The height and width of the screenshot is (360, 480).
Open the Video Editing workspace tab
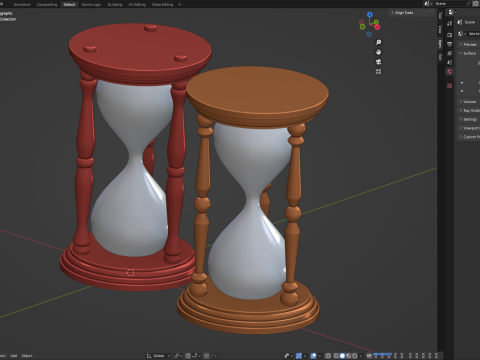[x=162, y=4]
